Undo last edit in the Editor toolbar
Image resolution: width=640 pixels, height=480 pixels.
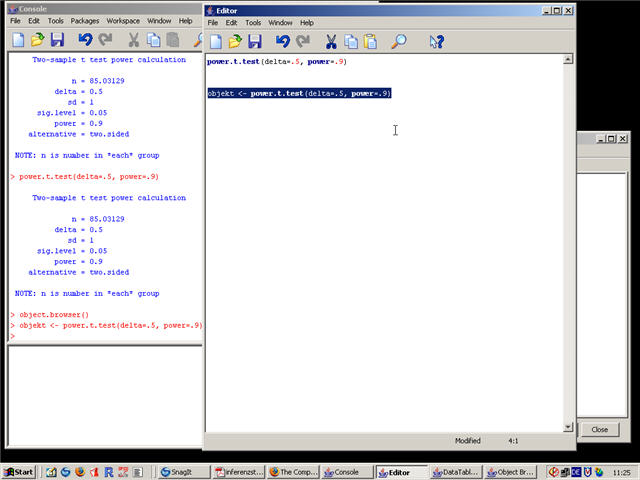(282, 41)
